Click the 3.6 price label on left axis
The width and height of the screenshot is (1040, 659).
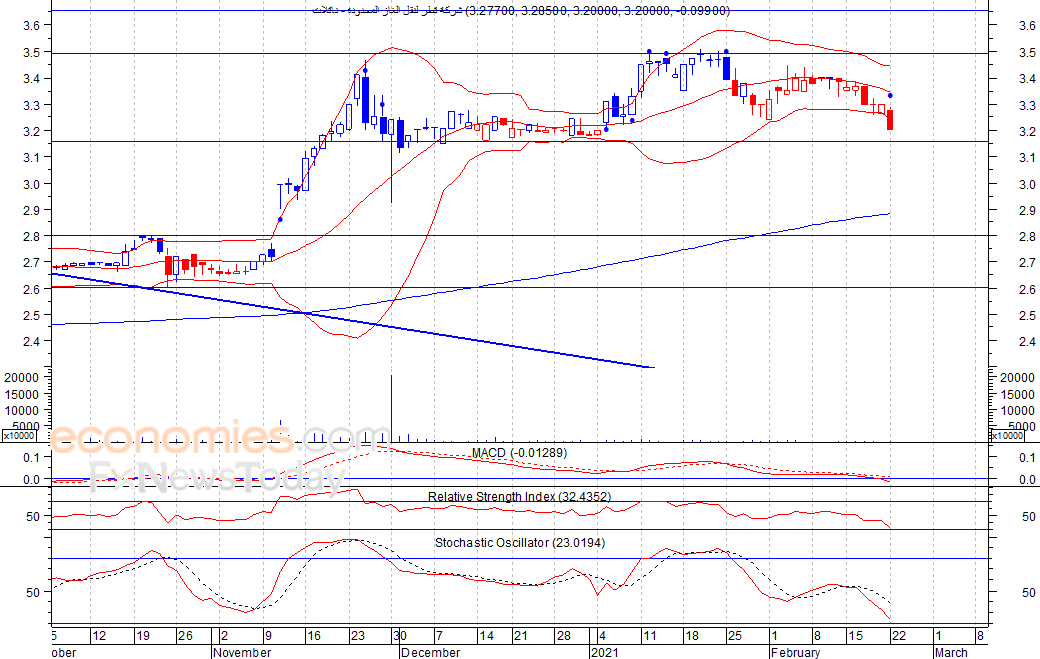tap(32, 25)
